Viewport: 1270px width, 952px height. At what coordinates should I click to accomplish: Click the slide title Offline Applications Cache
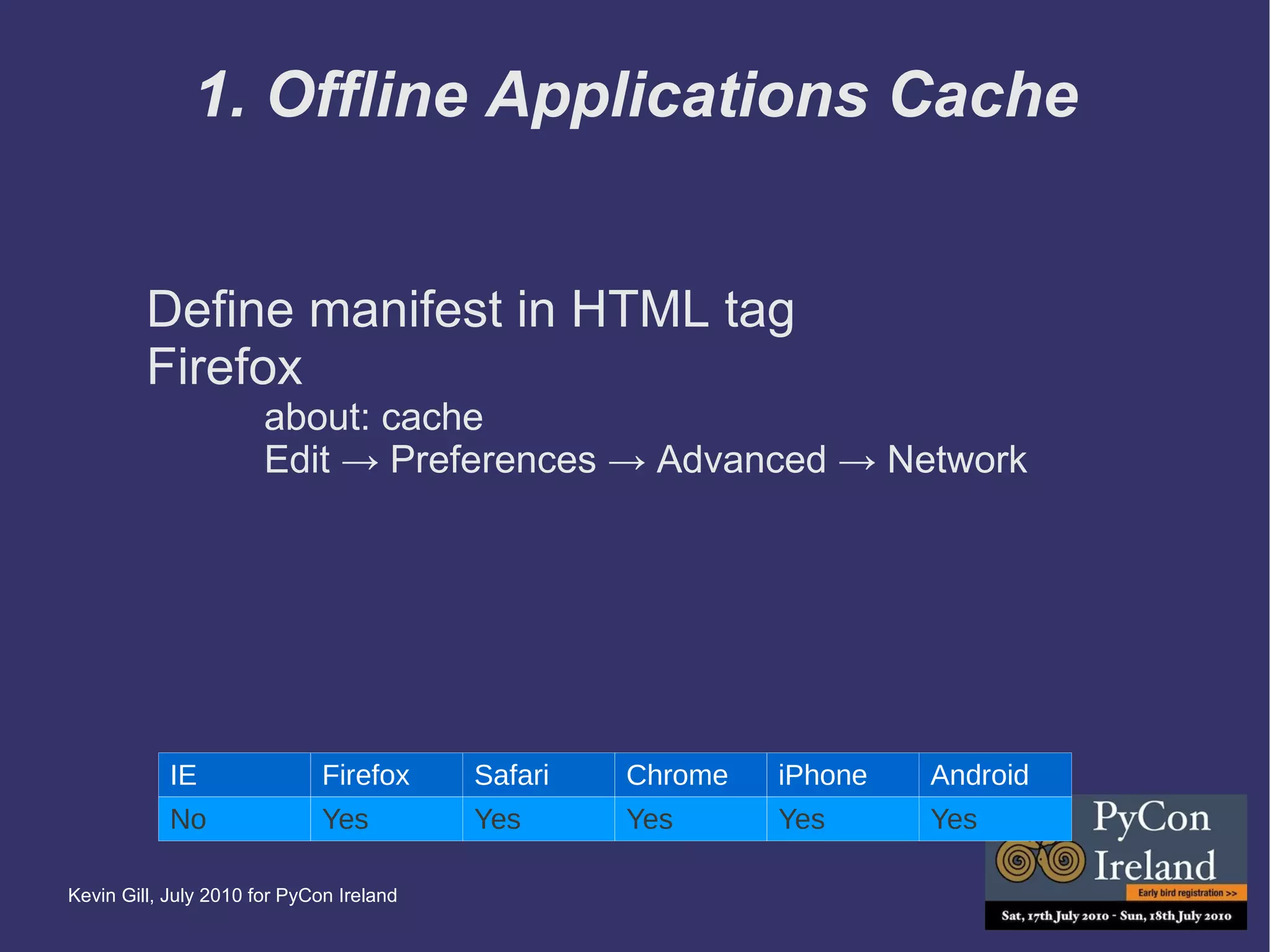tap(638, 95)
